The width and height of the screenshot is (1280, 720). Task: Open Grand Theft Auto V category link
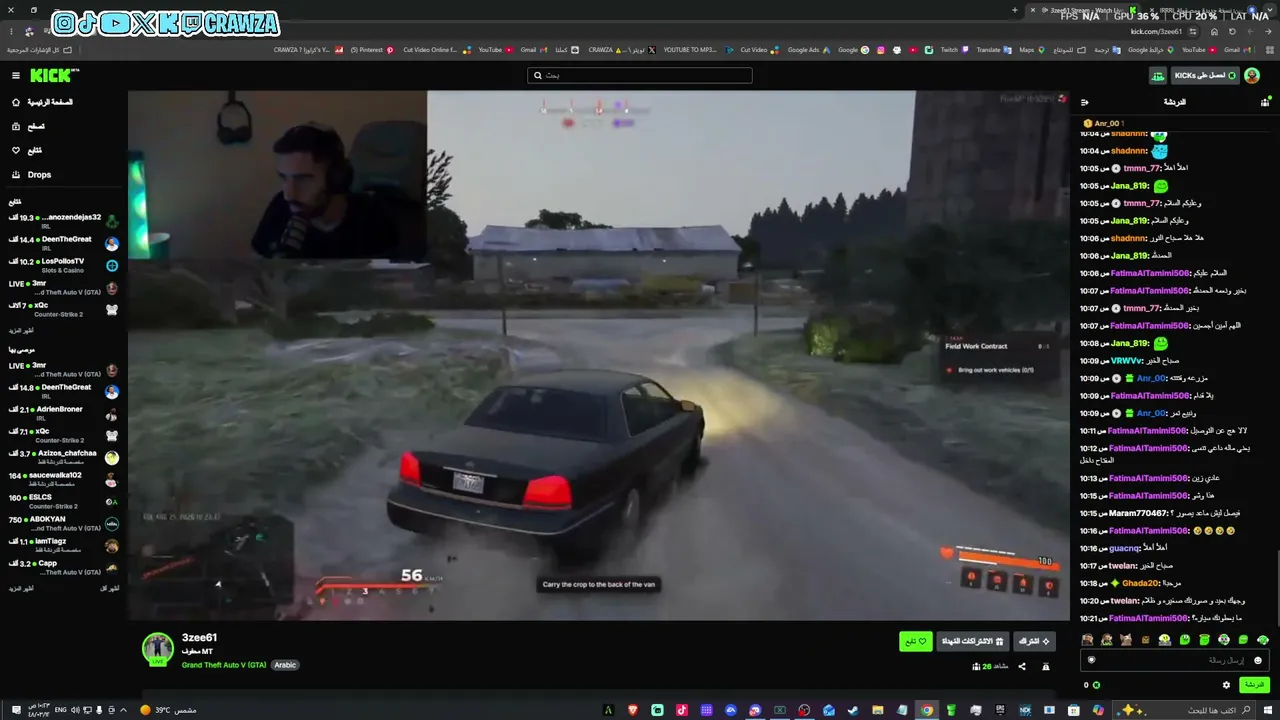point(224,665)
